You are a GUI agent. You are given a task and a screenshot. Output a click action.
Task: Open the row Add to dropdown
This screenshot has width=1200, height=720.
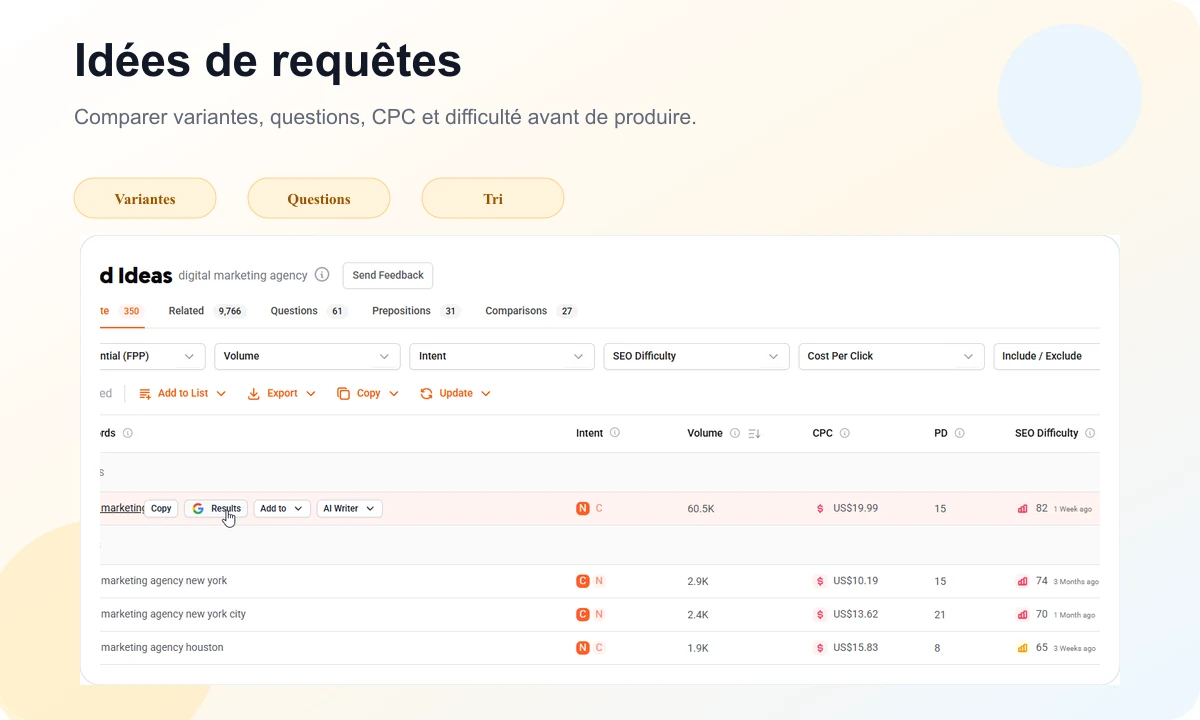point(282,509)
